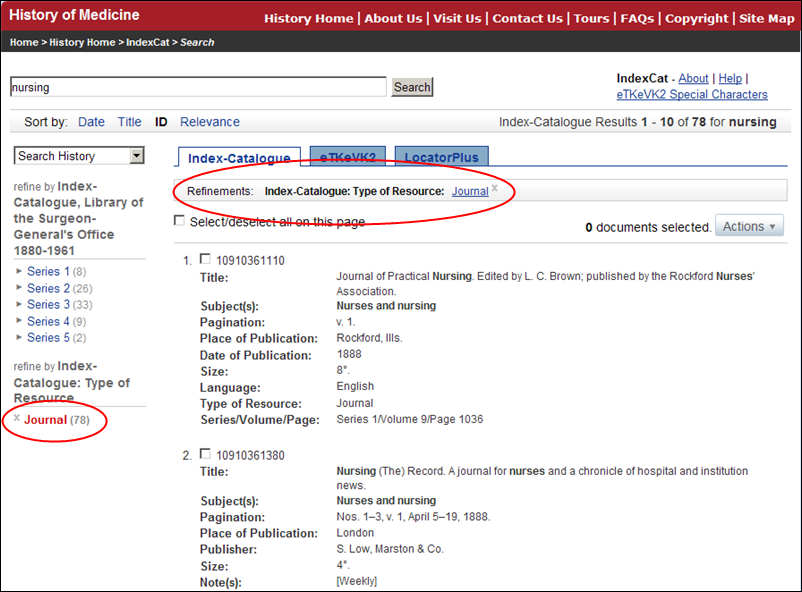The image size is (802, 592).
Task: Expand Series 4 triangle arrow
Action: 19,321
